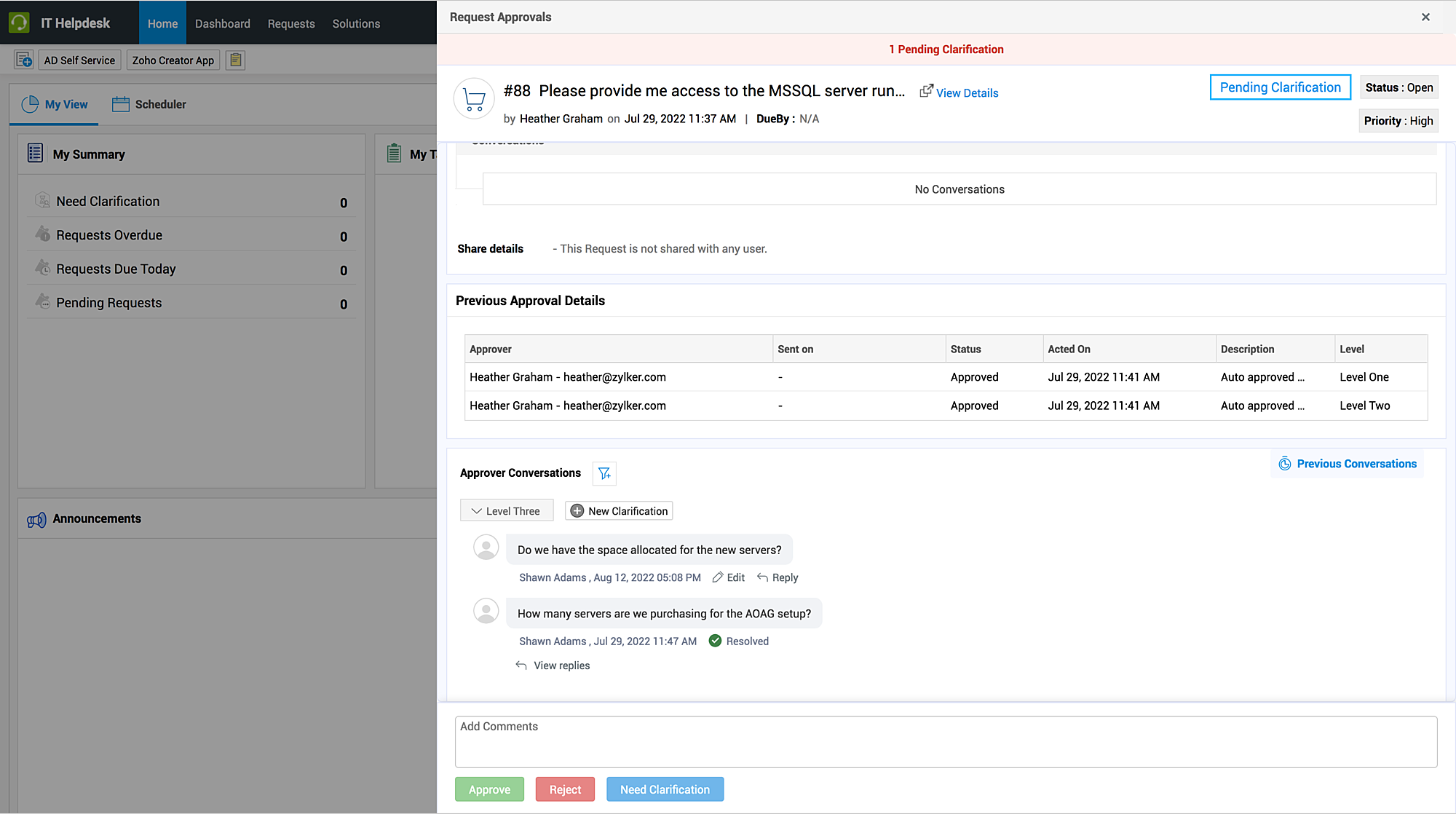
Task: Open the Requests menu
Action: [290, 23]
